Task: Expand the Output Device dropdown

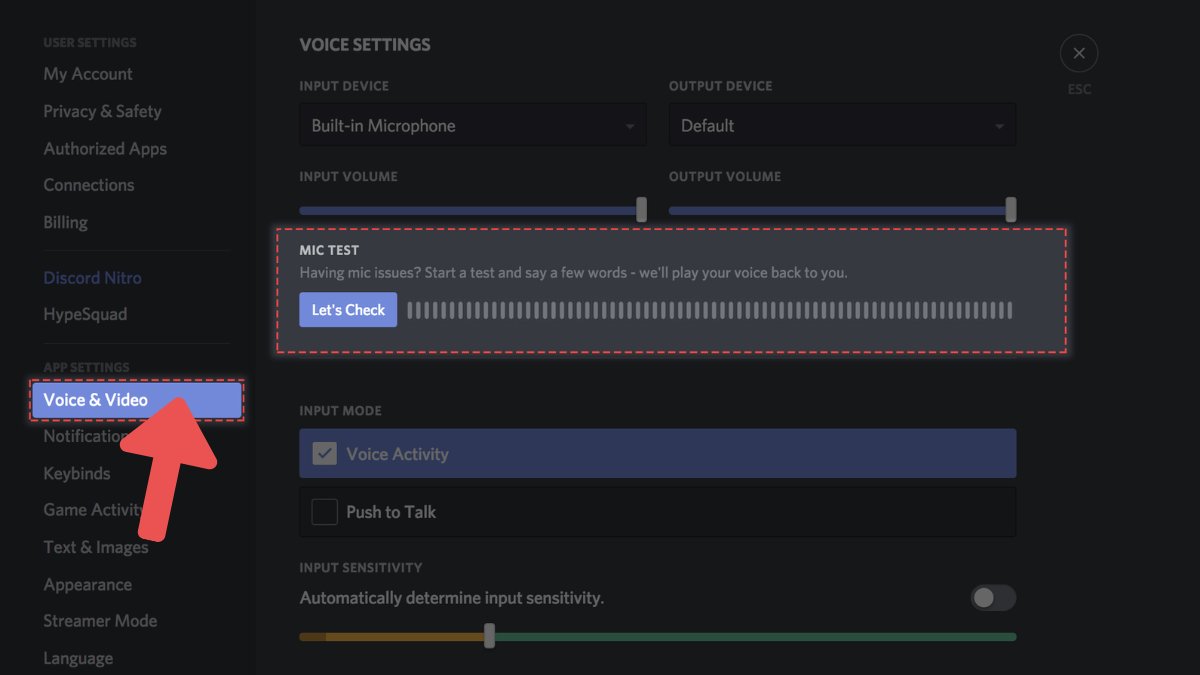Action: tap(842, 126)
